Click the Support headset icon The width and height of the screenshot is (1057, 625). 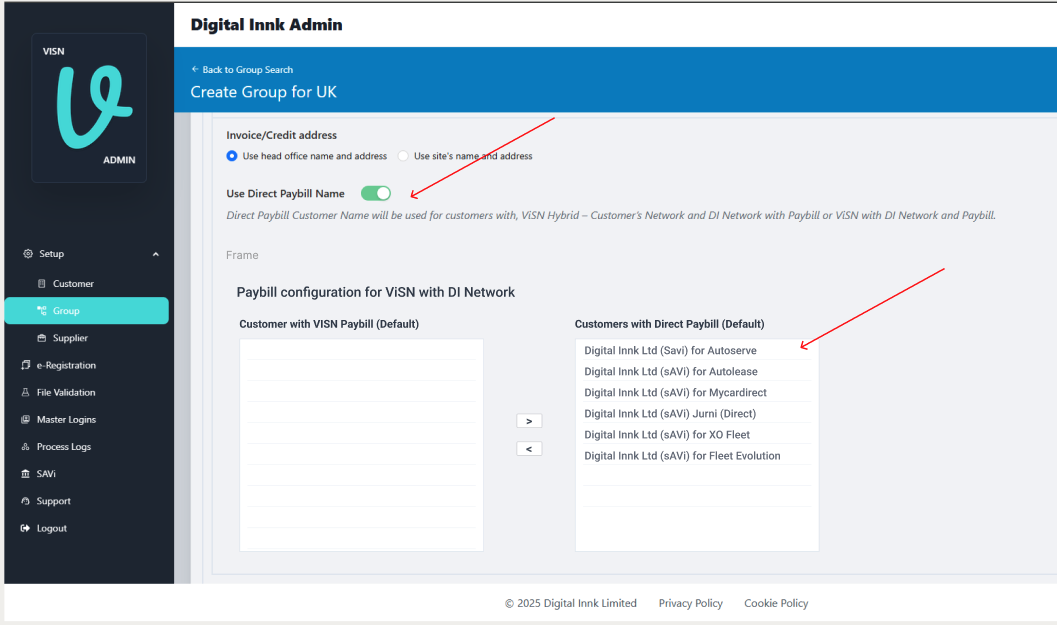26,501
